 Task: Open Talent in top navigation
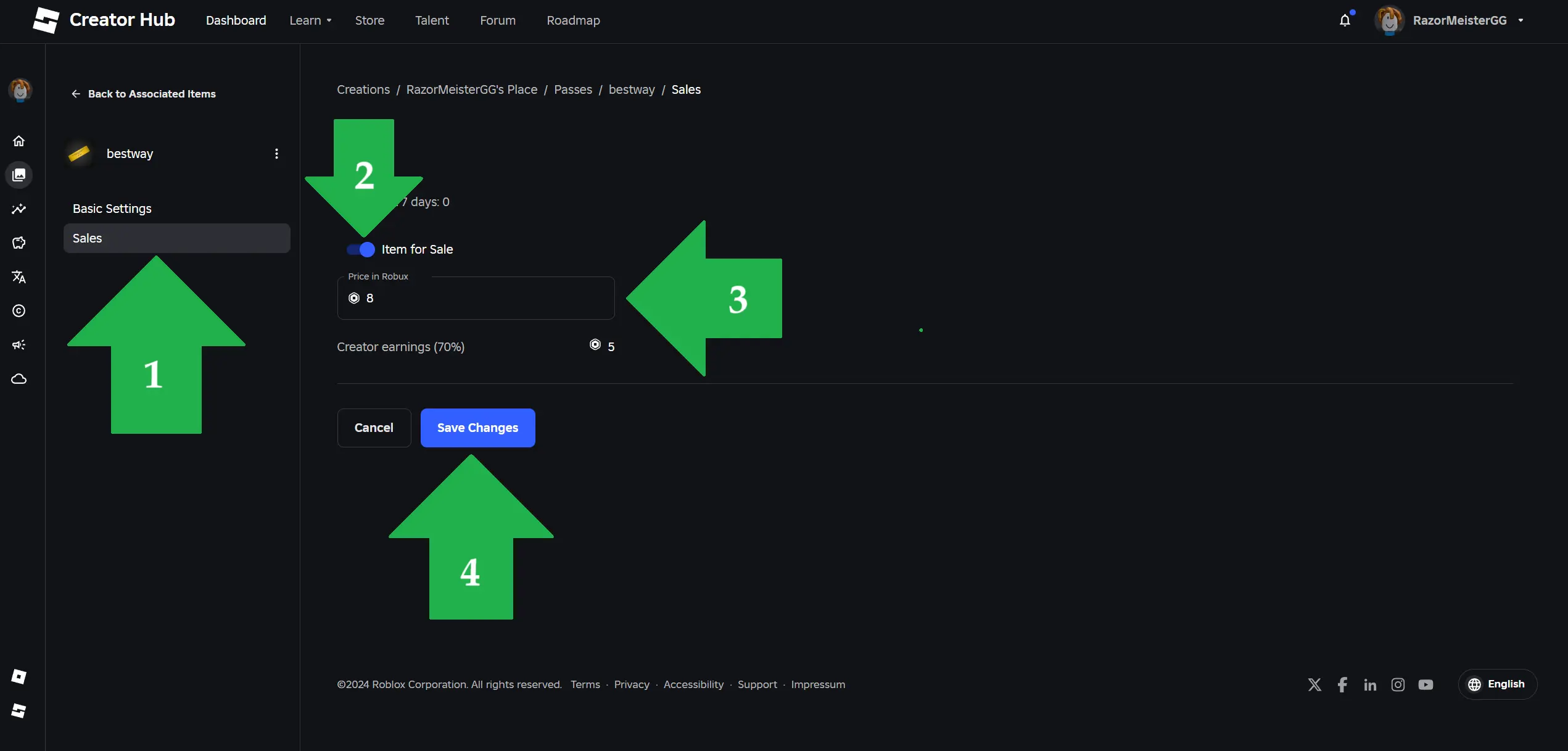pos(432,20)
